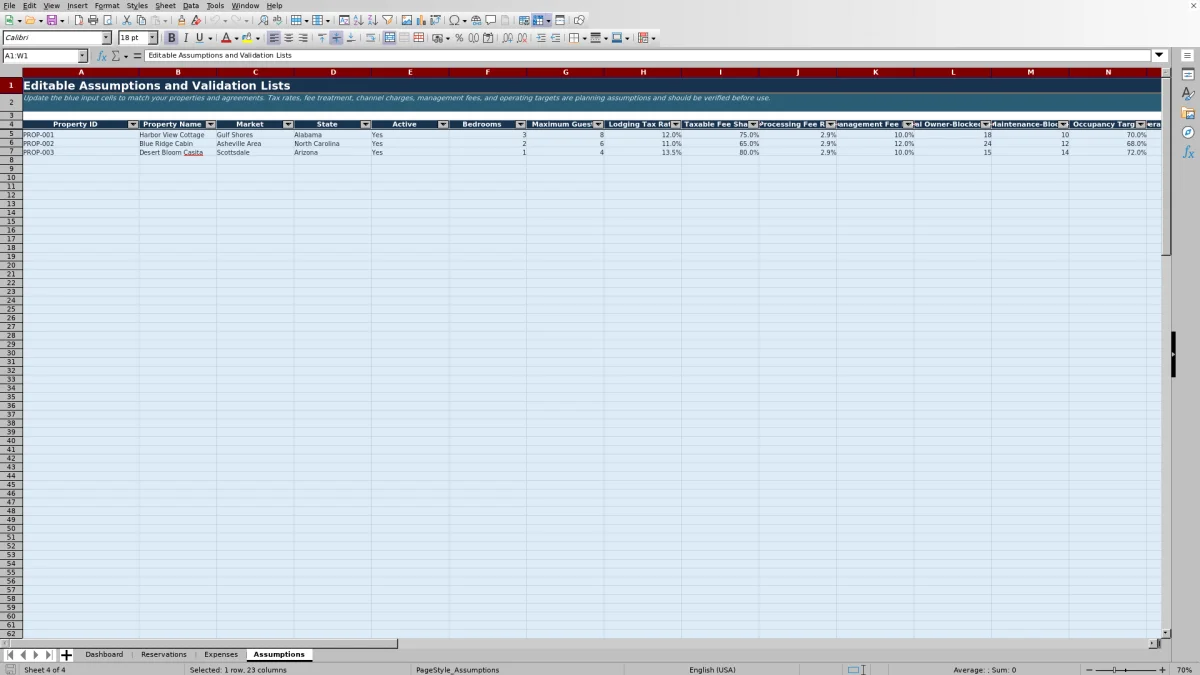Click the 70% zoom level
Image resolution: width=1200 pixels, height=675 pixels.
pos(1184,670)
